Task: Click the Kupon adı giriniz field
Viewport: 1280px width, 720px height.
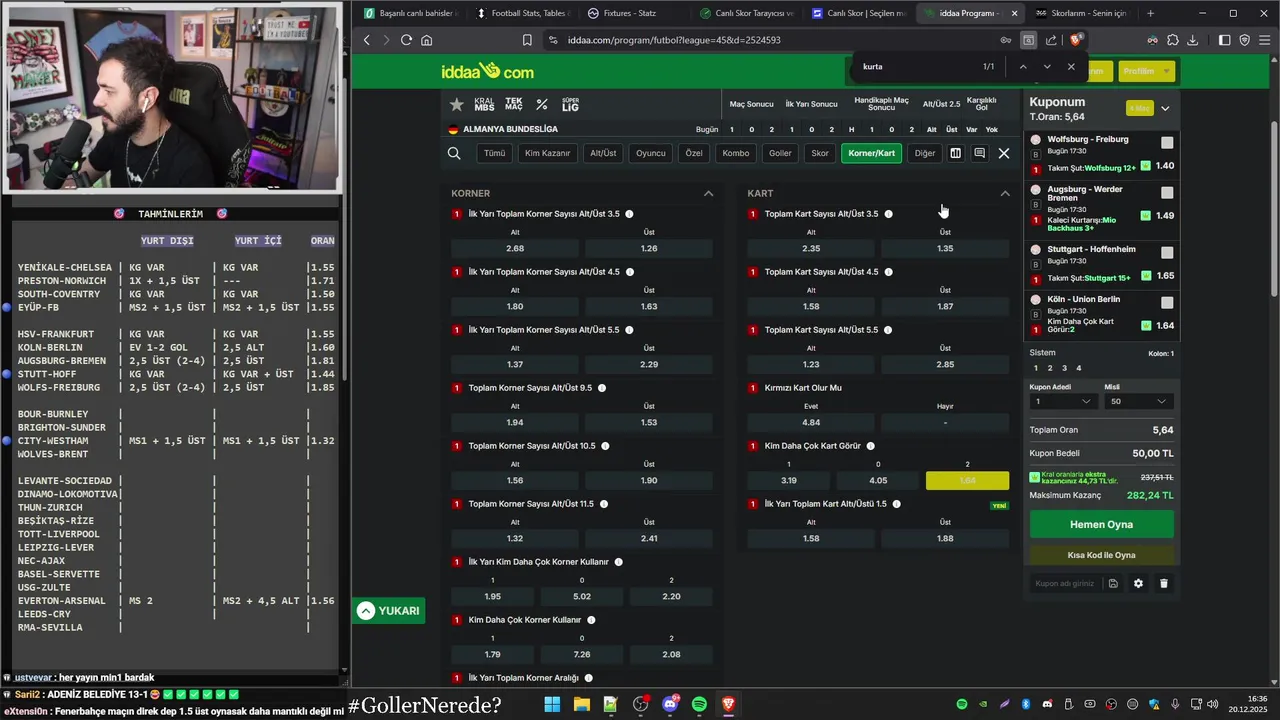Action: [x=1065, y=583]
